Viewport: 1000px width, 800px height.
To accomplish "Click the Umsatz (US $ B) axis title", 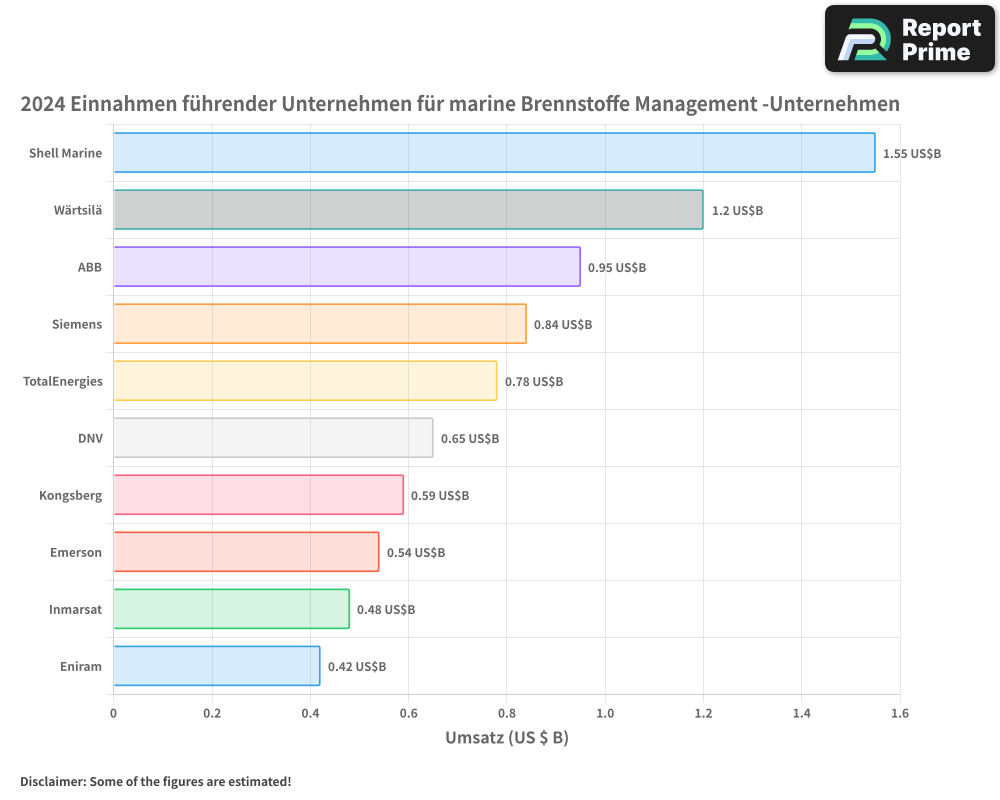I will click(x=507, y=737).
